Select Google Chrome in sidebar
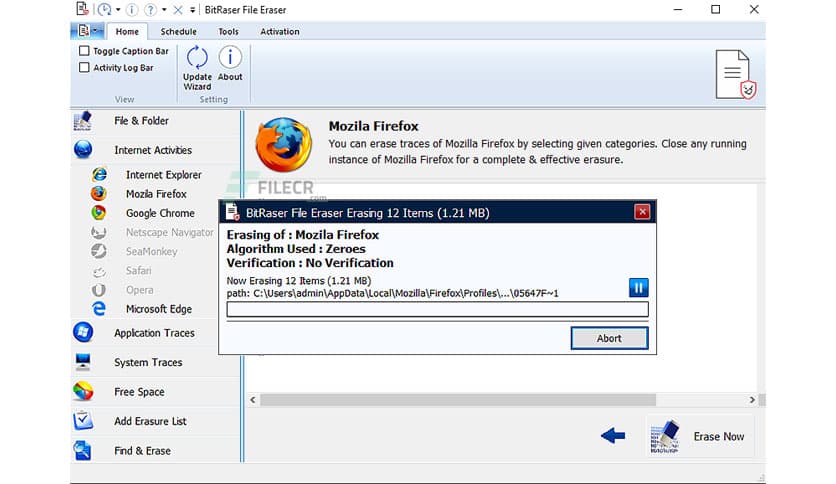This screenshot has height=484, width=836. click(x=160, y=213)
